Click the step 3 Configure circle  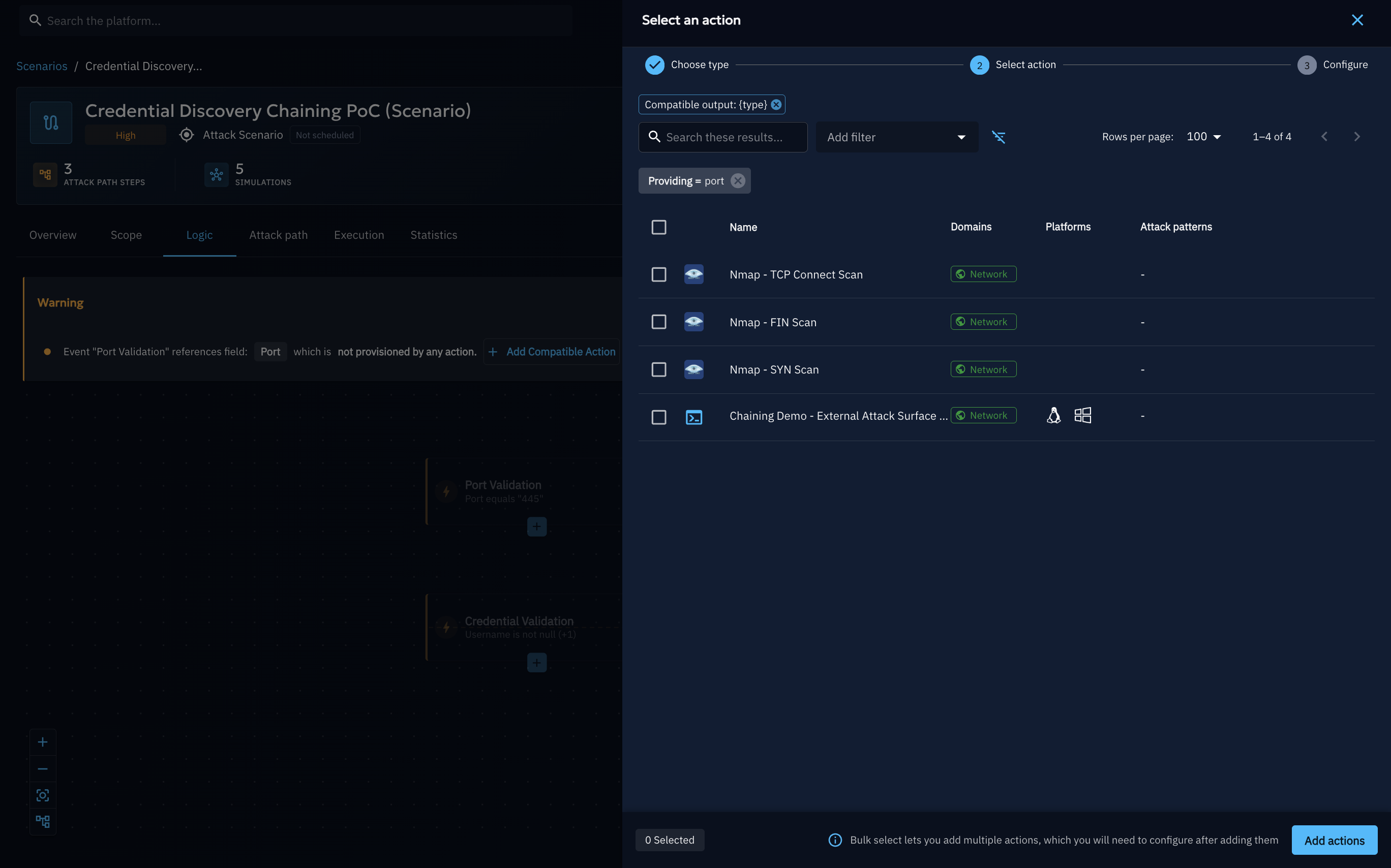[x=1307, y=65]
